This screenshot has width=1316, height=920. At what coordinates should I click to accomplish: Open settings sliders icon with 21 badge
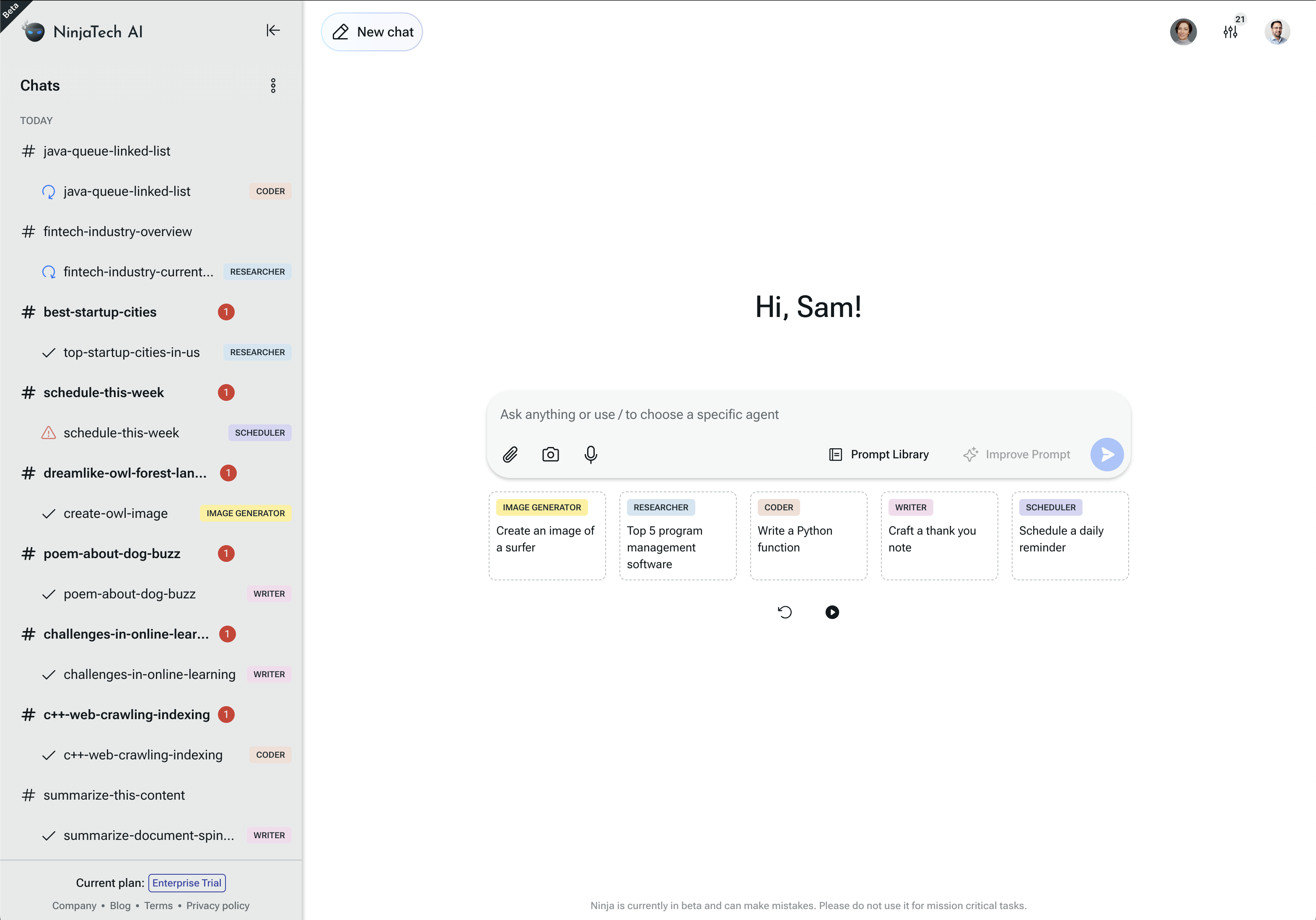[x=1230, y=32]
